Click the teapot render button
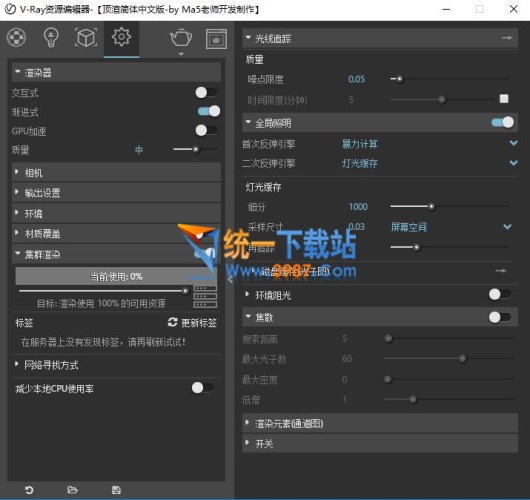530x500 pixels. tap(181, 37)
